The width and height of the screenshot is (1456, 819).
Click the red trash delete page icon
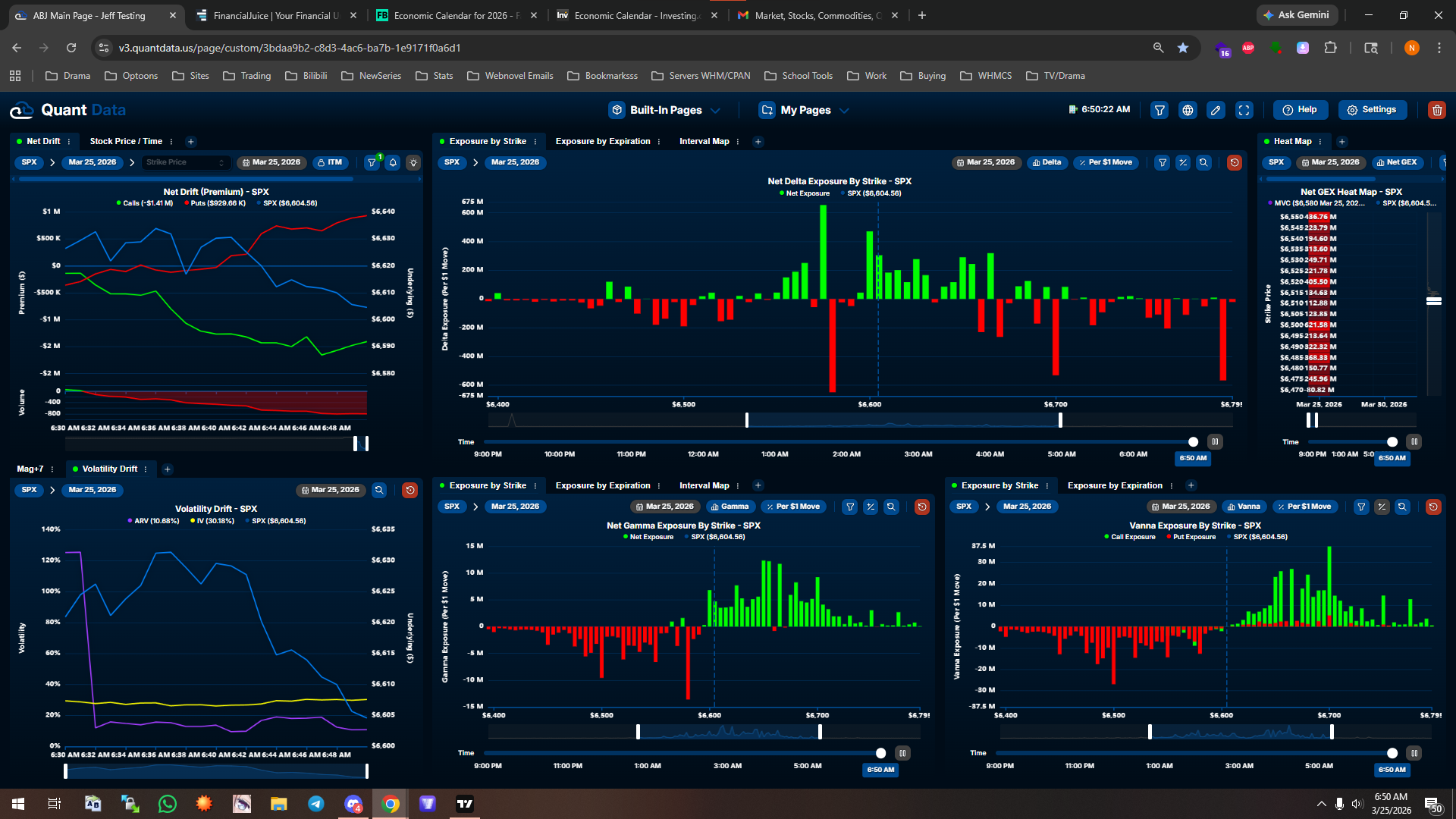[x=1436, y=110]
